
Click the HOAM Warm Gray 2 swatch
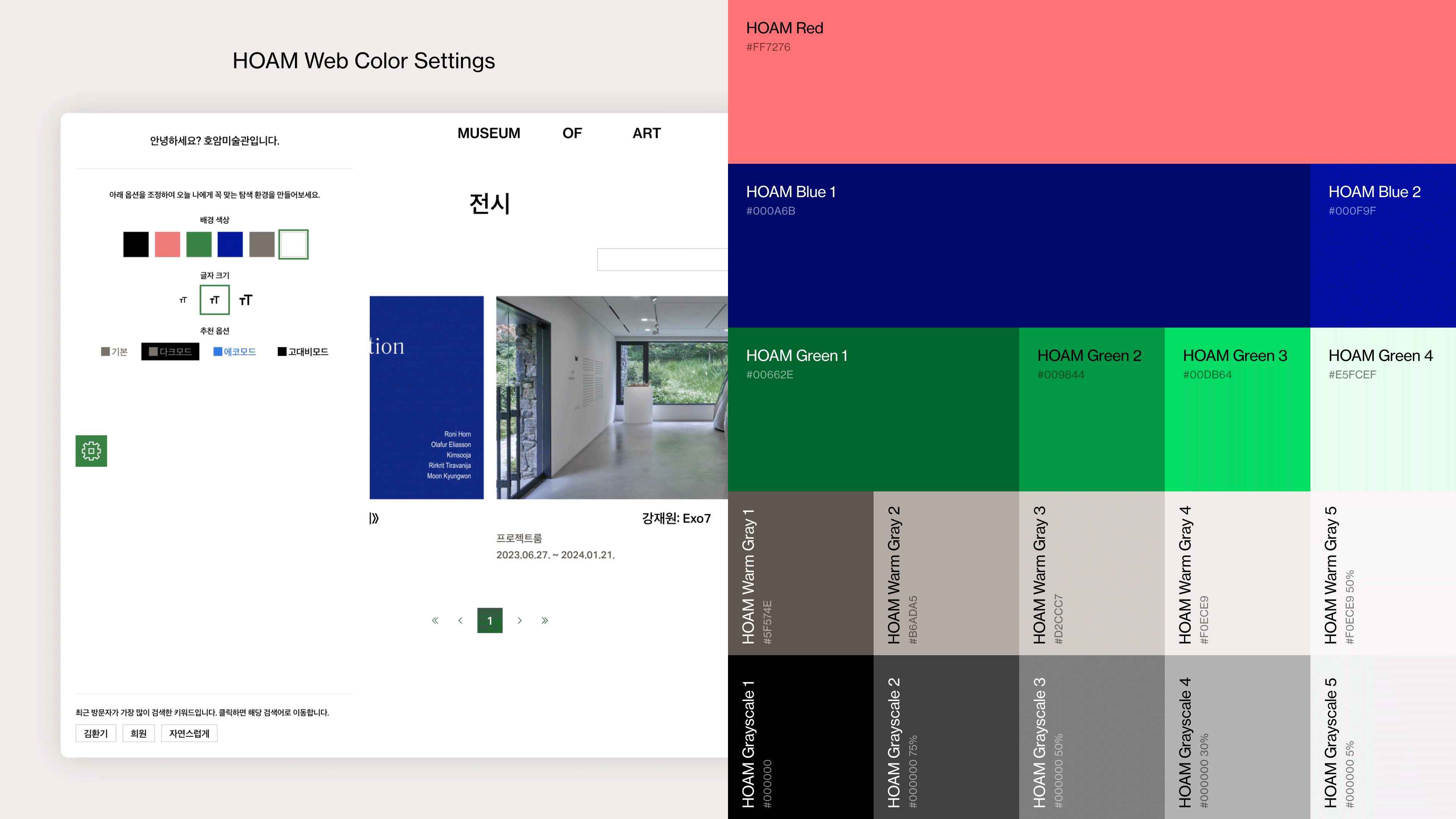coord(946,573)
